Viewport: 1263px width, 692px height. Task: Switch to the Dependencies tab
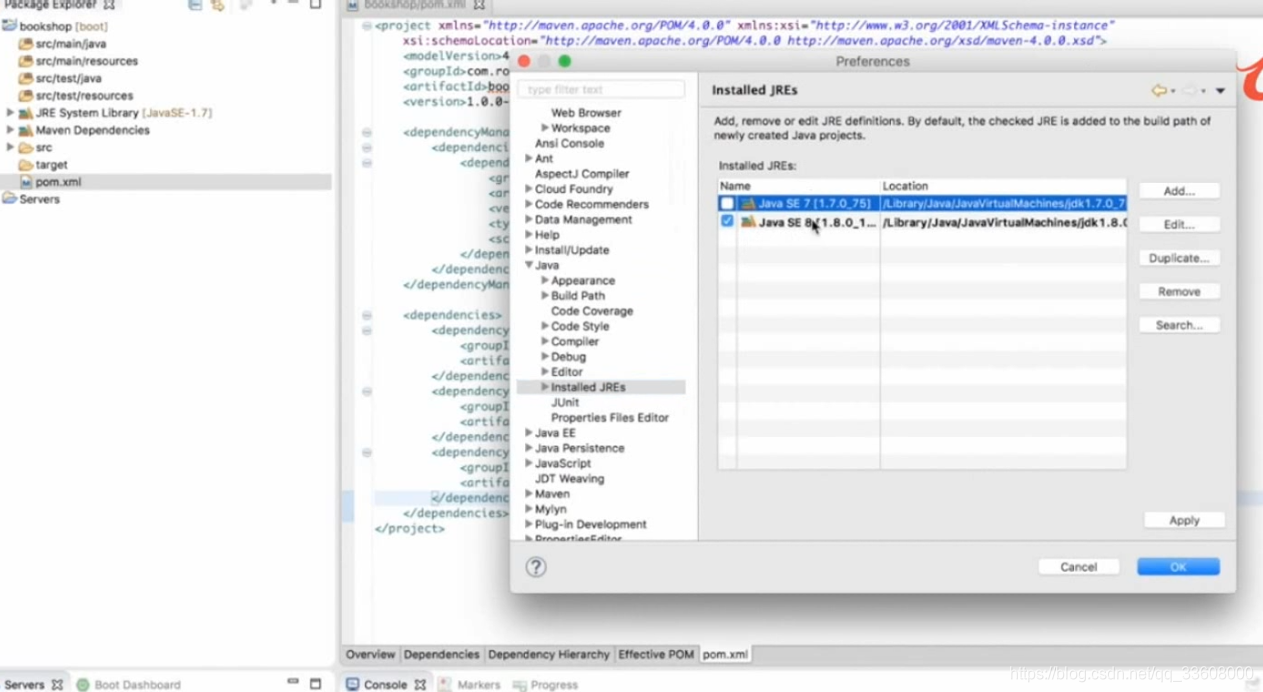pos(441,654)
